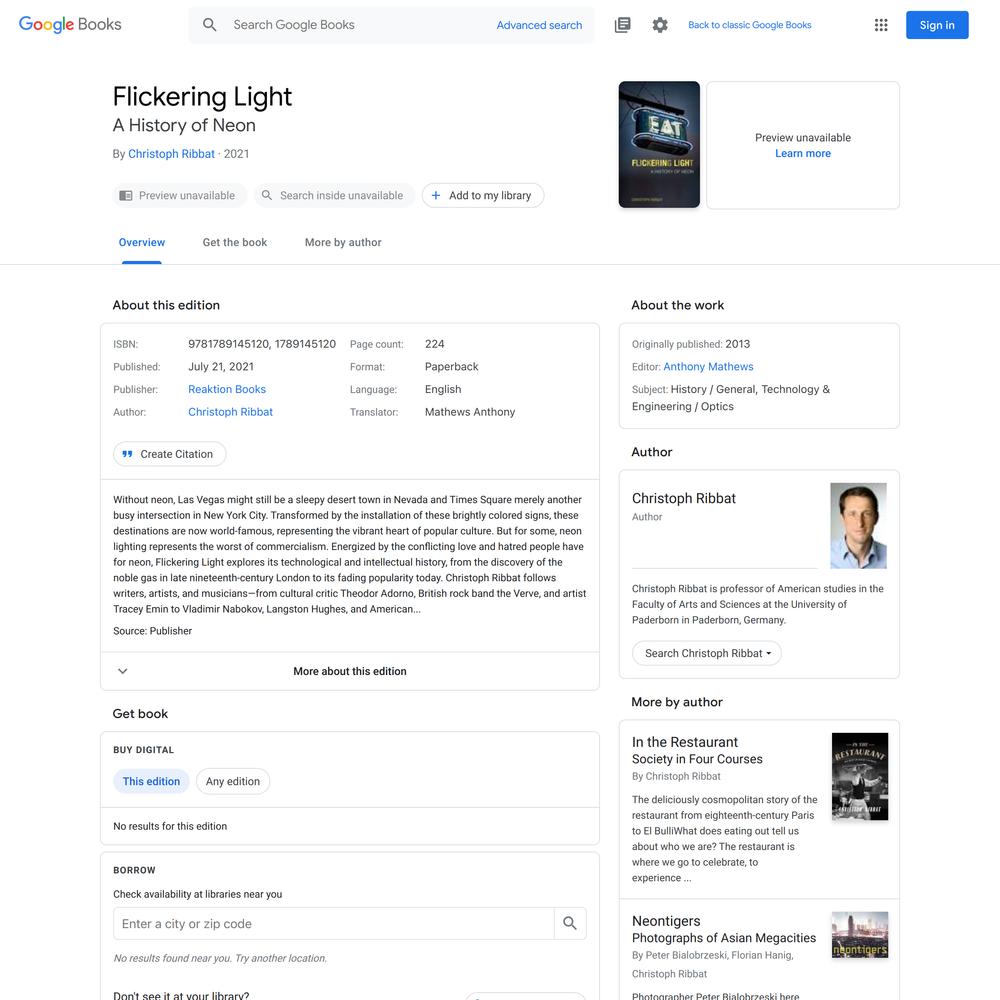Click No results for this edition text
This screenshot has width=1000, height=1000.
tap(170, 826)
